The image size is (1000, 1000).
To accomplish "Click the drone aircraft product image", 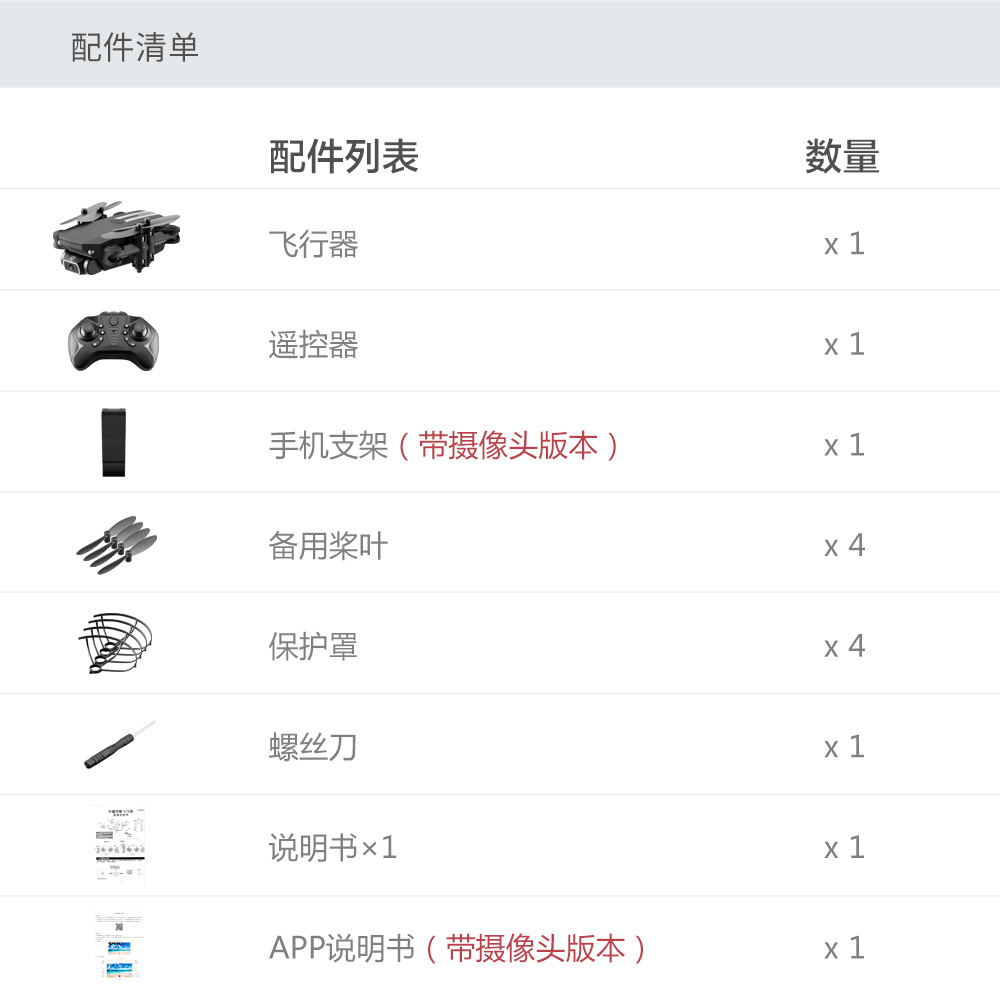I will (x=115, y=238).
